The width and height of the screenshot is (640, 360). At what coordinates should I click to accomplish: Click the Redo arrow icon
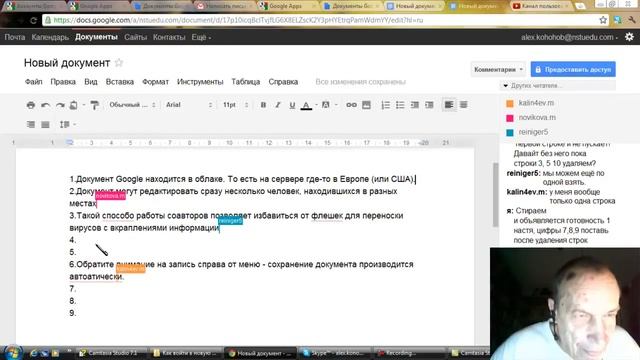[x=60, y=105]
